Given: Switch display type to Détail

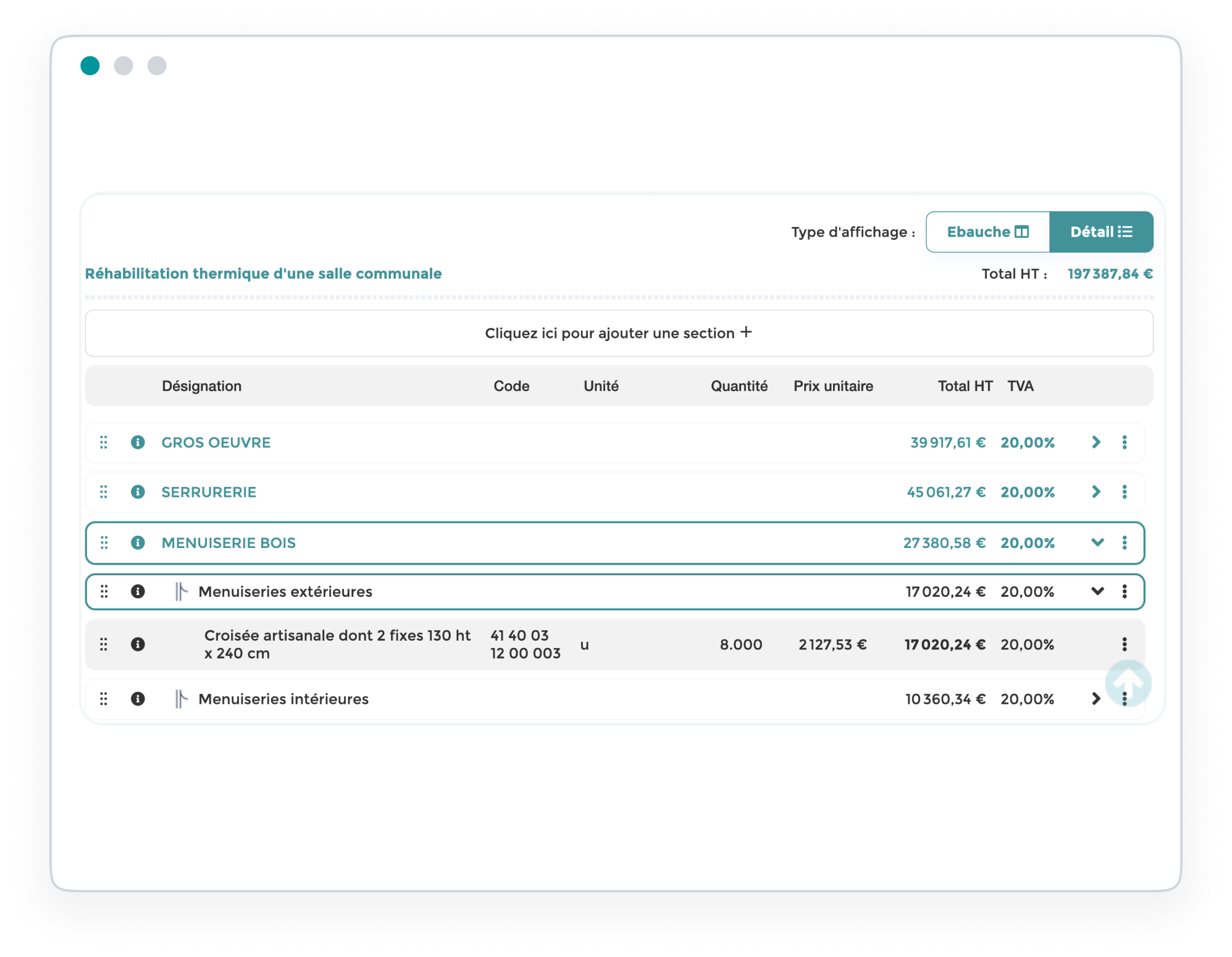Looking at the screenshot, I should 1101,232.
